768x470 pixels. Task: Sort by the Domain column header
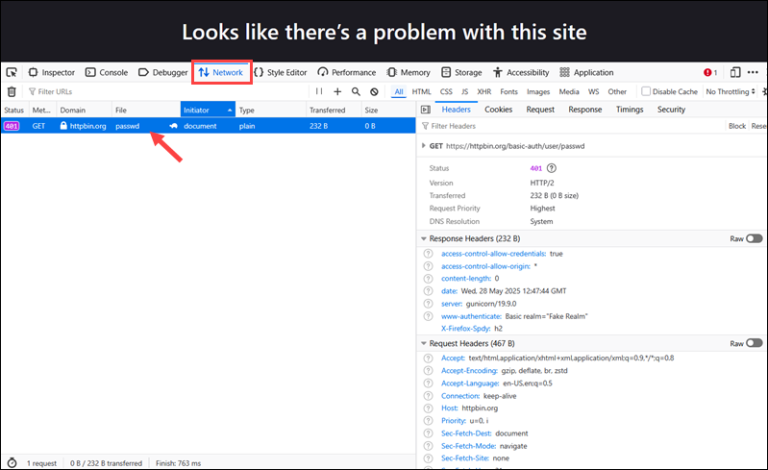click(x=84, y=110)
